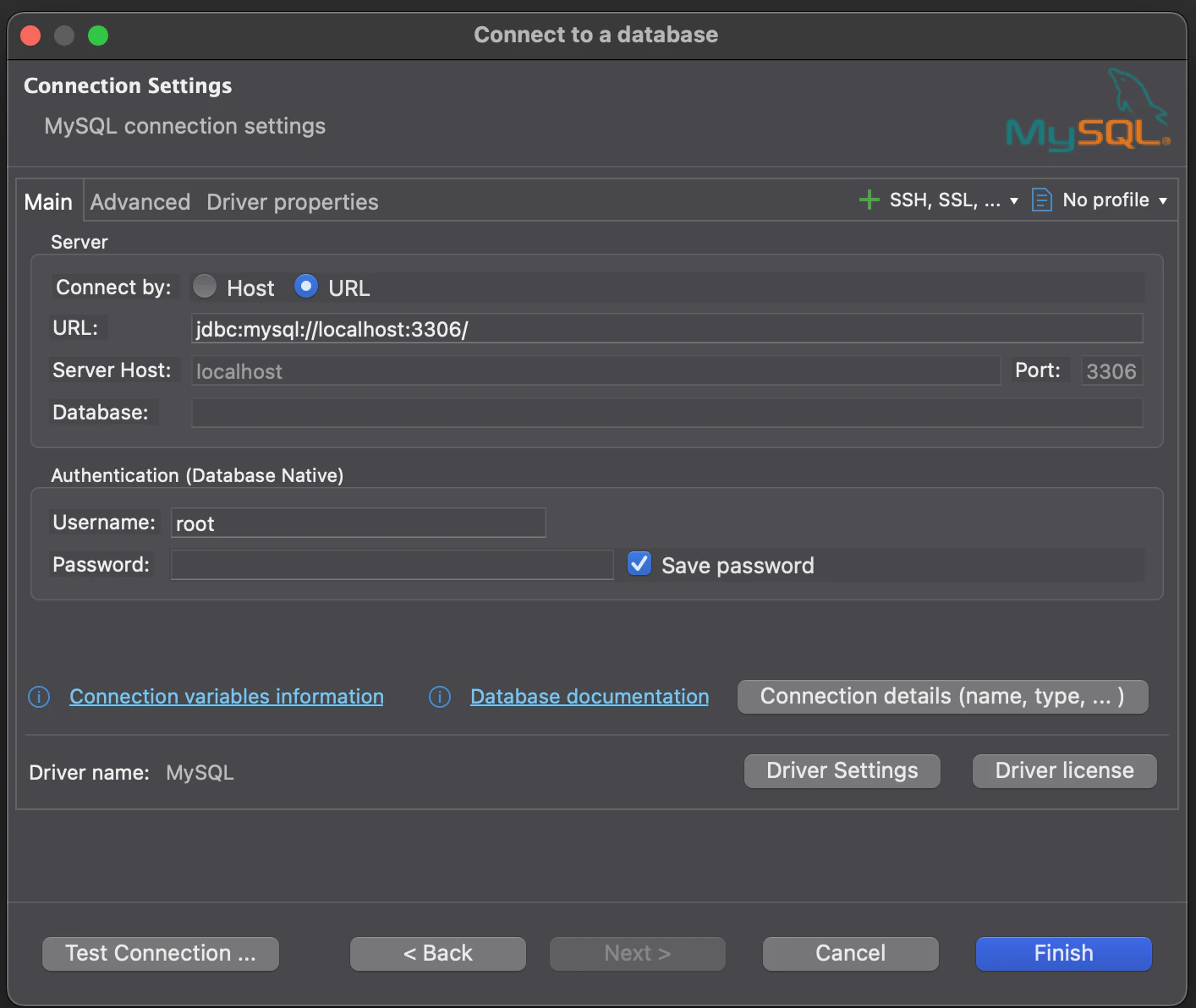The height and width of the screenshot is (1008, 1196).
Task: Open Connection details (name, type, ... )
Action: [x=943, y=697]
